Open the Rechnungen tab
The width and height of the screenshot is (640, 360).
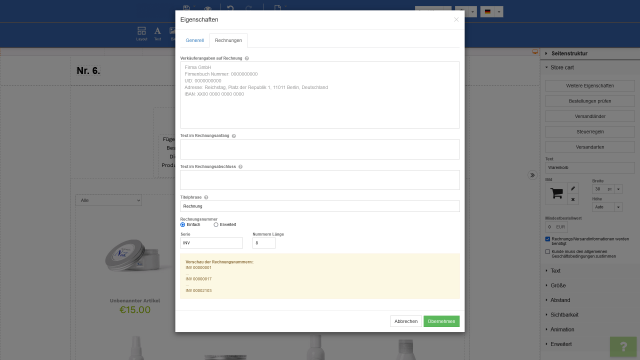click(228, 40)
